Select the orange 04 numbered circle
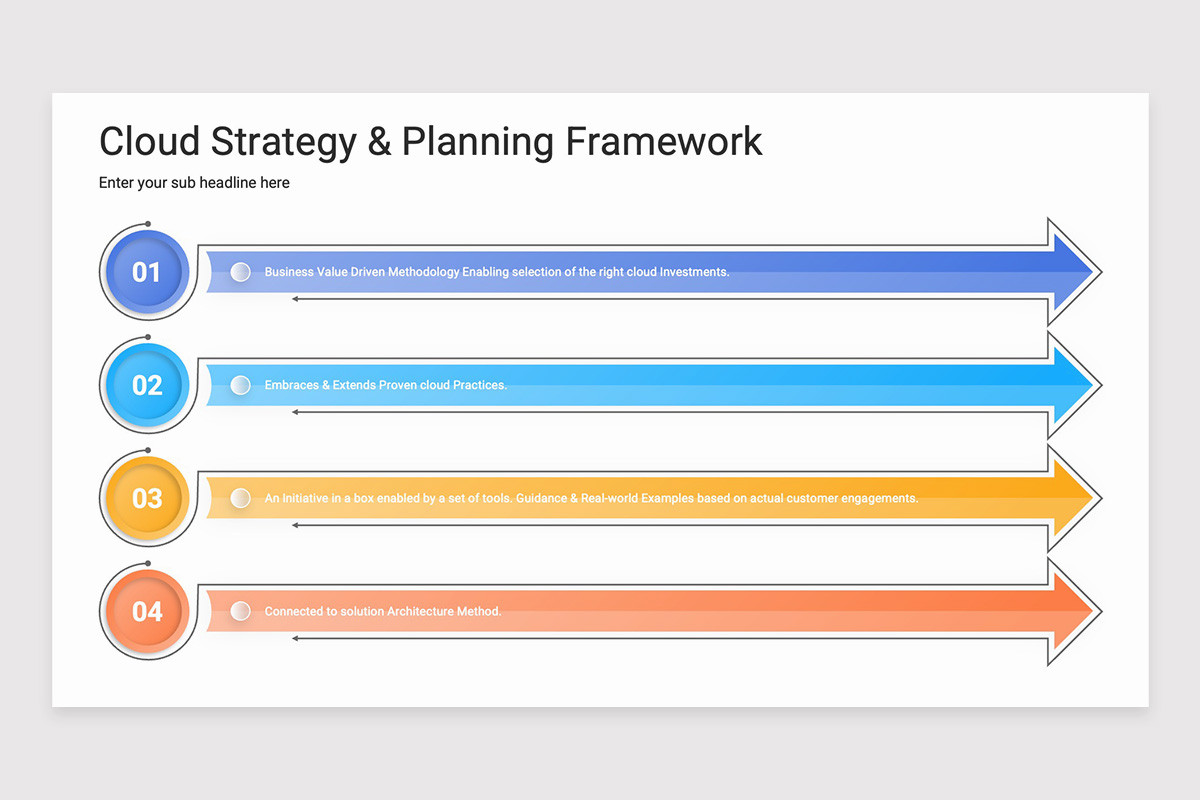The height and width of the screenshot is (800, 1200). [x=147, y=611]
